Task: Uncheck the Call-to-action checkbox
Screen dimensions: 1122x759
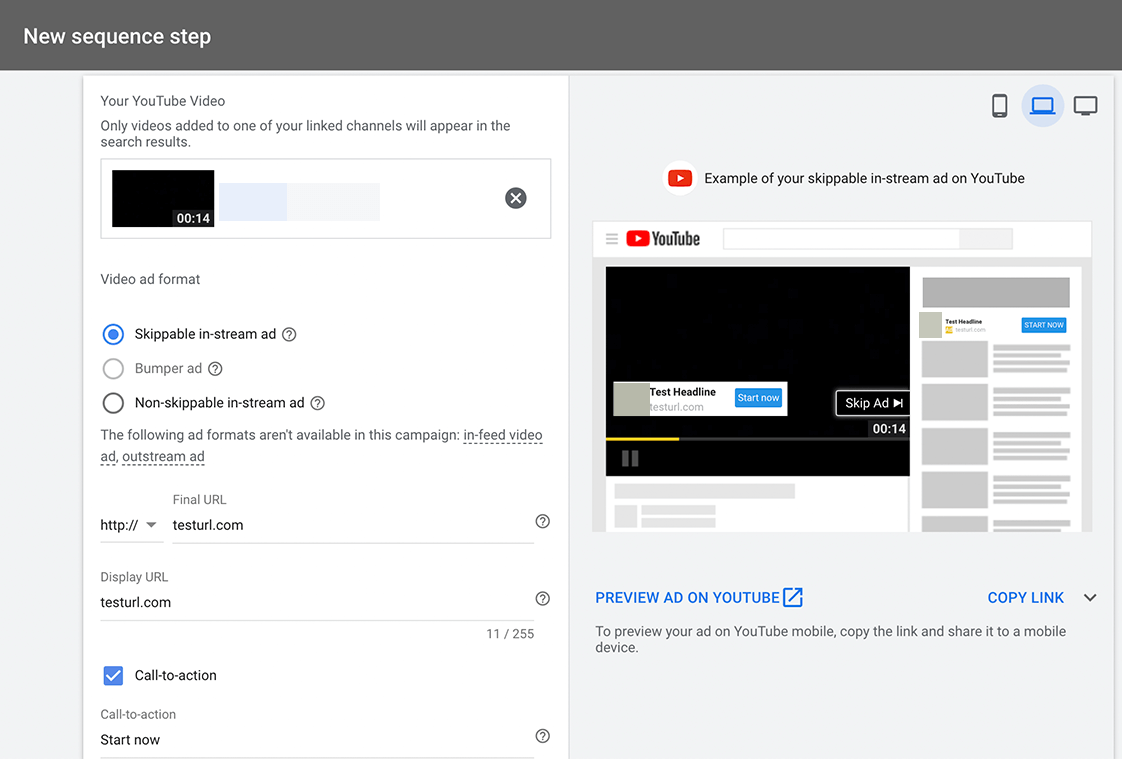Action: 113,675
